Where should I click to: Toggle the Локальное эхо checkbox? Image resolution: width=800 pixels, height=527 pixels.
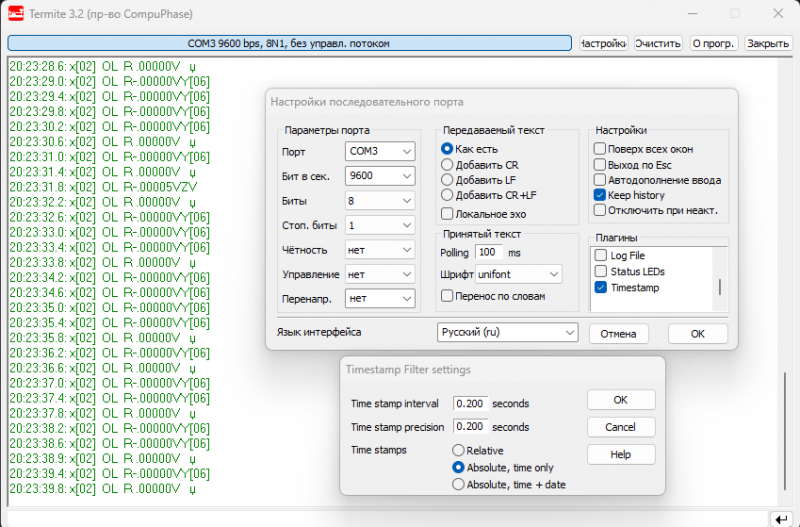(x=447, y=213)
